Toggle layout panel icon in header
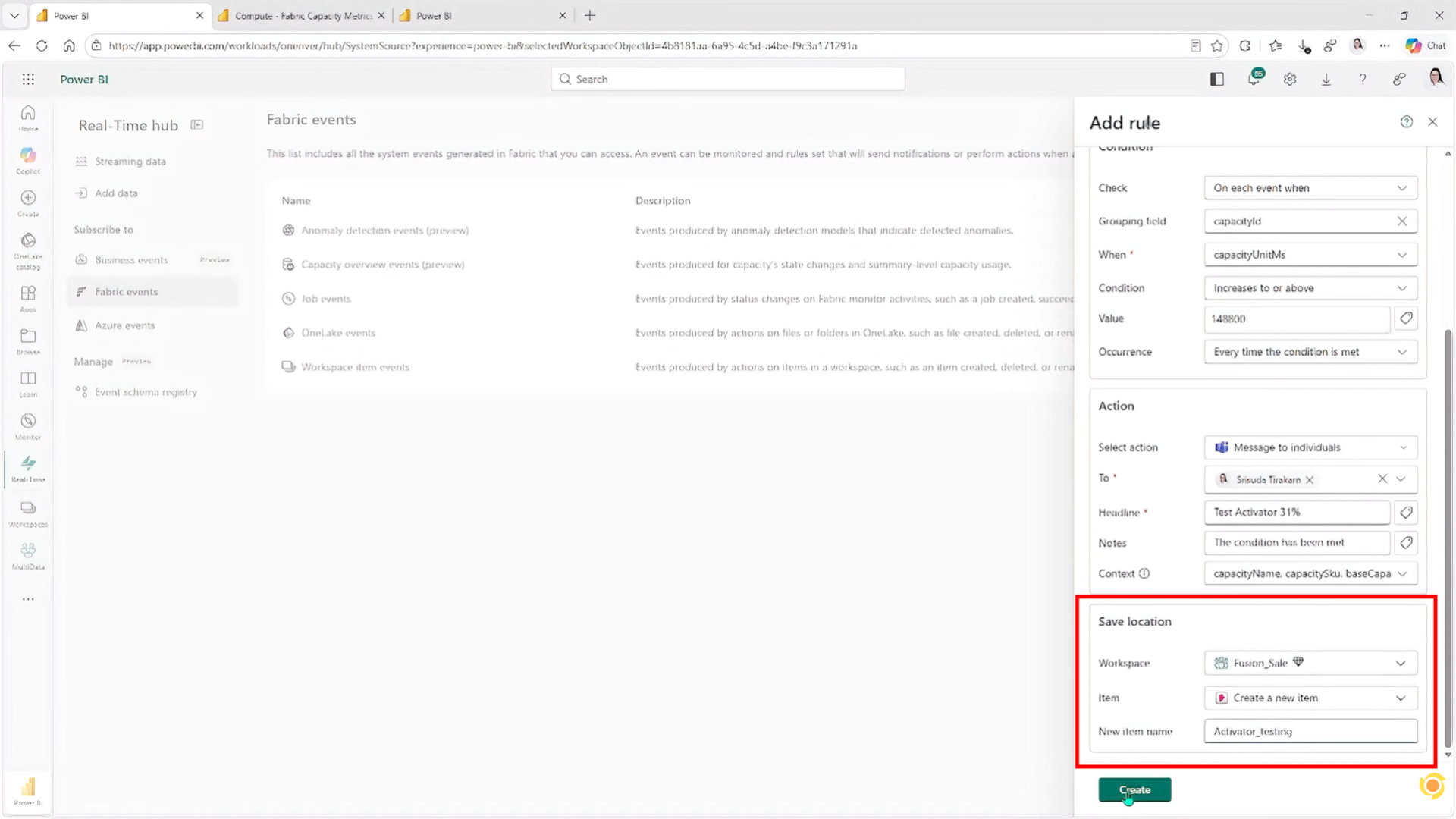Image resolution: width=1456 pixels, height=819 pixels. click(1217, 79)
